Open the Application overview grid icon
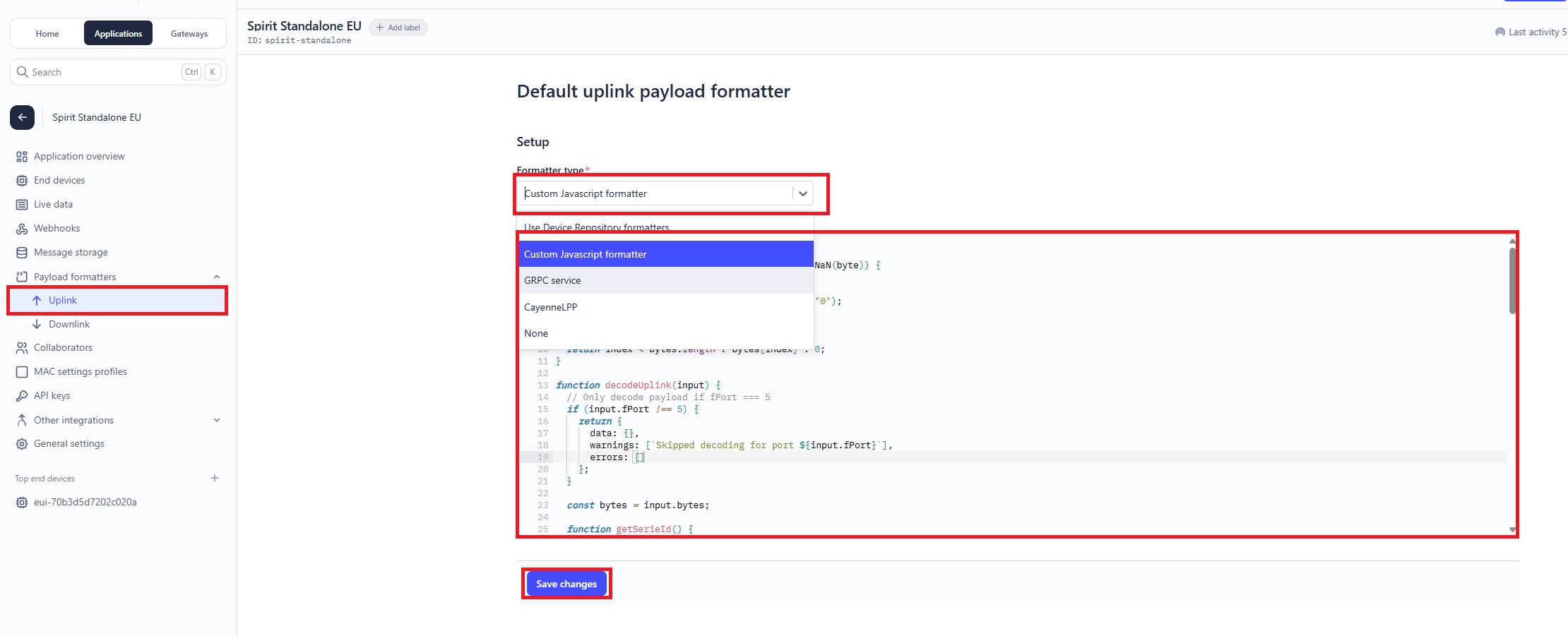 tap(21, 156)
